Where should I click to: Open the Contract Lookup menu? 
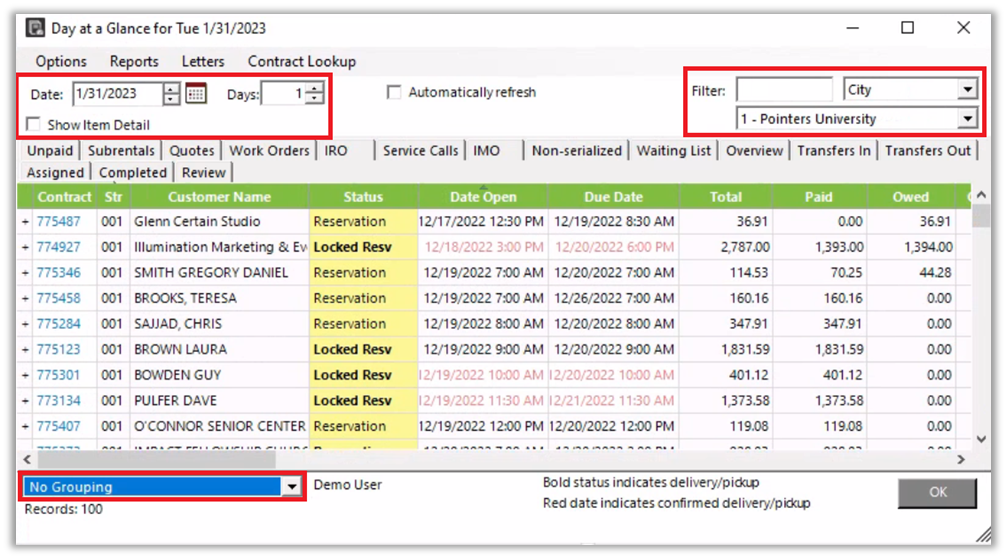(301, 61)
